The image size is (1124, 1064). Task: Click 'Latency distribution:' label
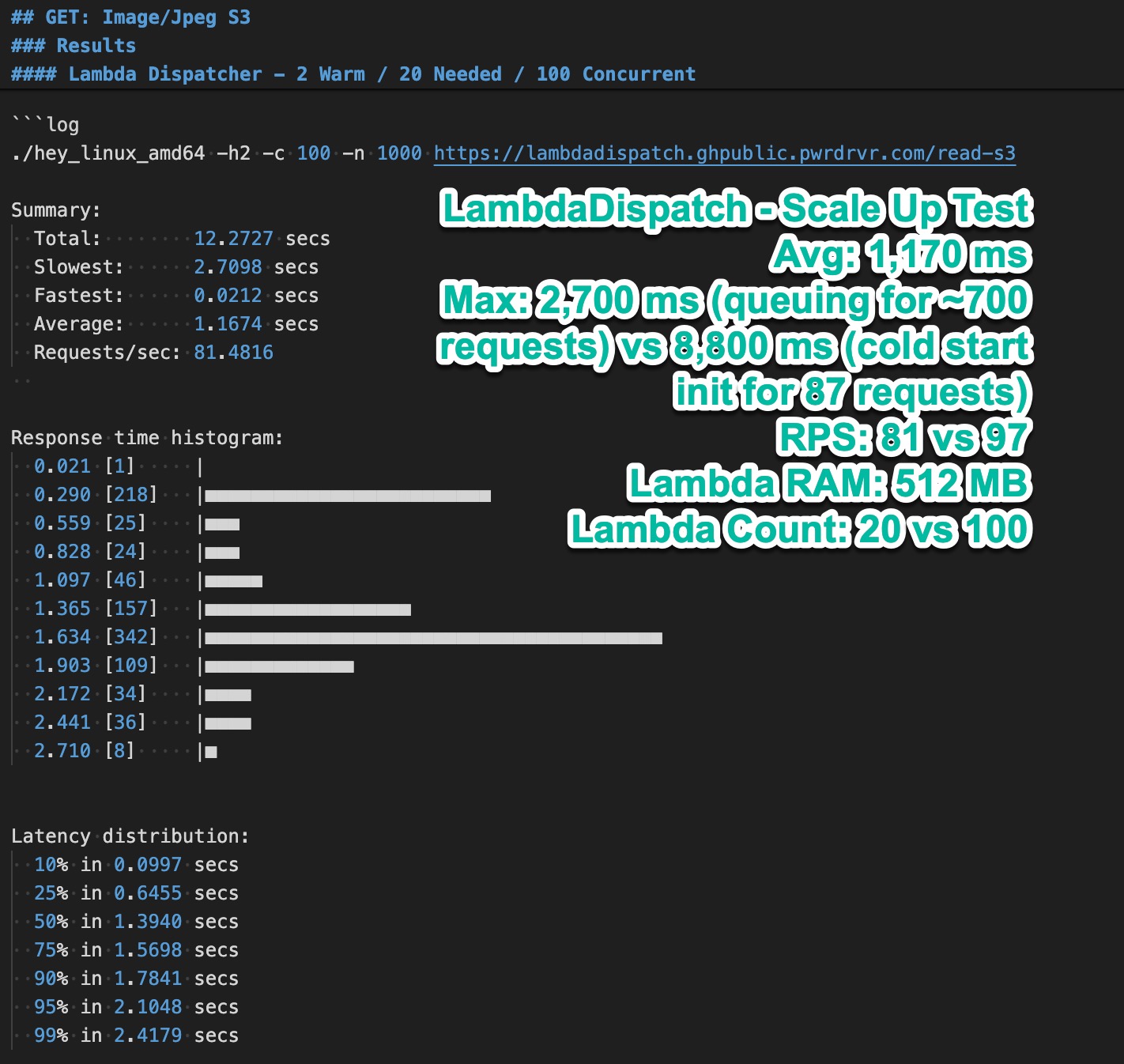130,836
